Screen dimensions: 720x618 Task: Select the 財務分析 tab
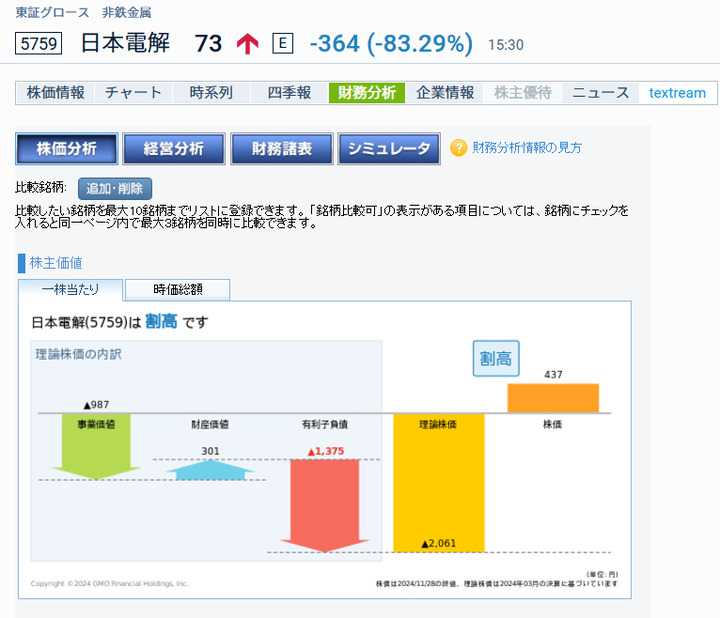pos(367,93)
